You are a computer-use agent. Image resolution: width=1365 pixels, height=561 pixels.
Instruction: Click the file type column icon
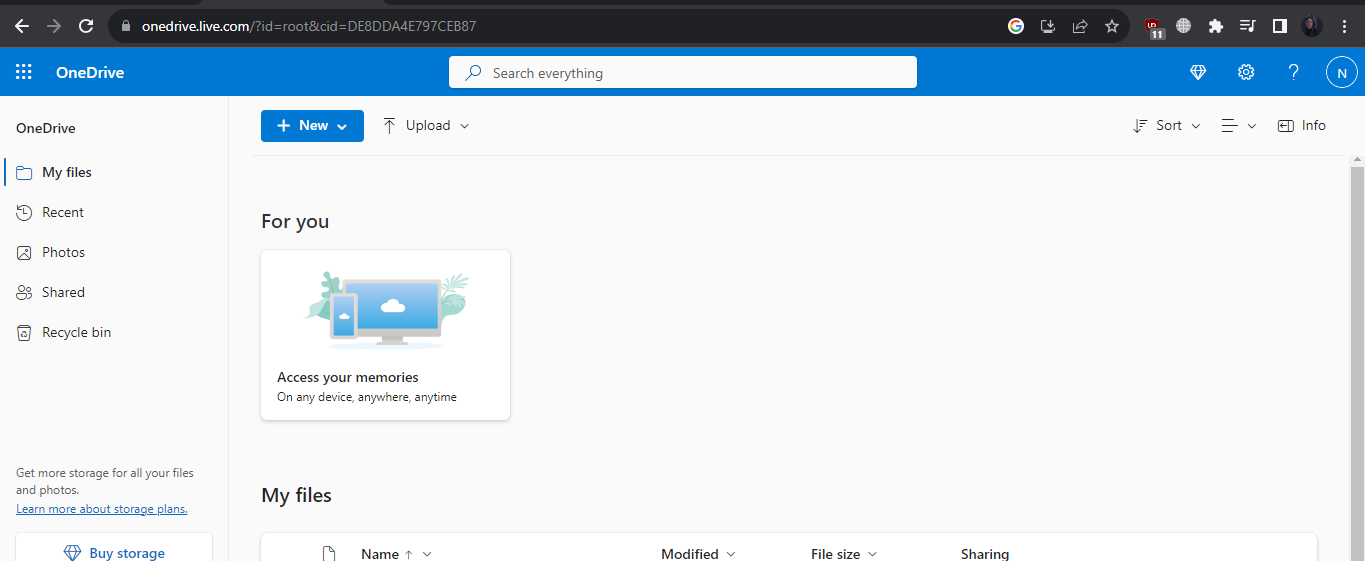[x=328, y=553]
